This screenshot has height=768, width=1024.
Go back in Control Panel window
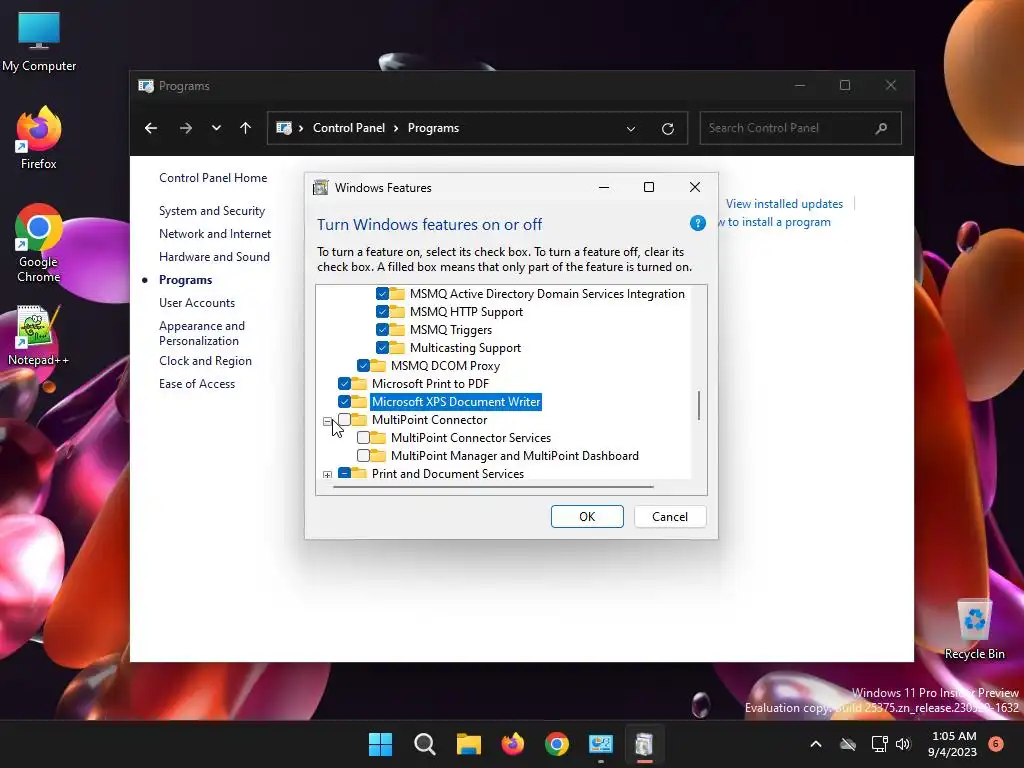[x=151, y=128]
